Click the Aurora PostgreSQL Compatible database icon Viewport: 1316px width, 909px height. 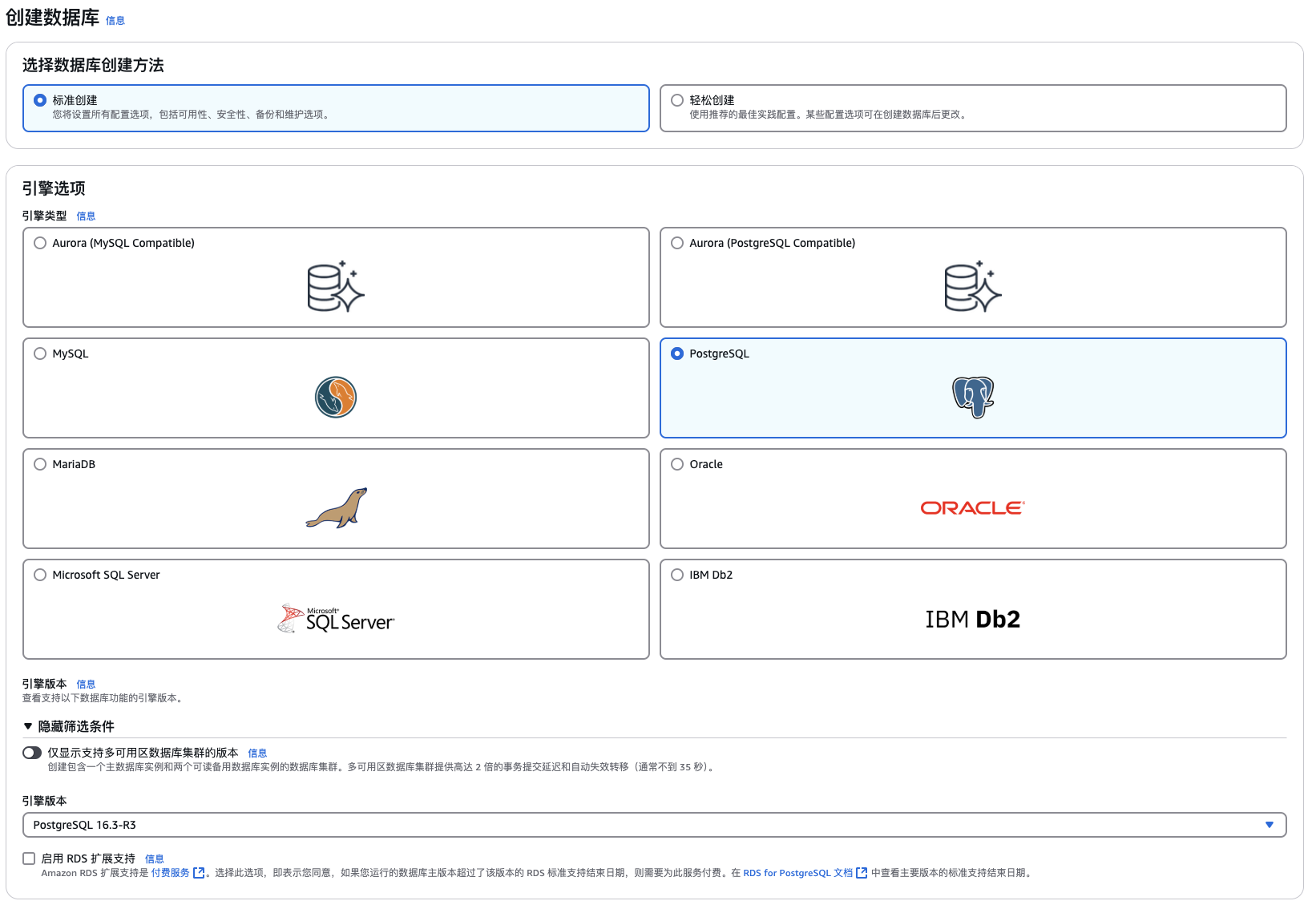[x=973, y=287]
